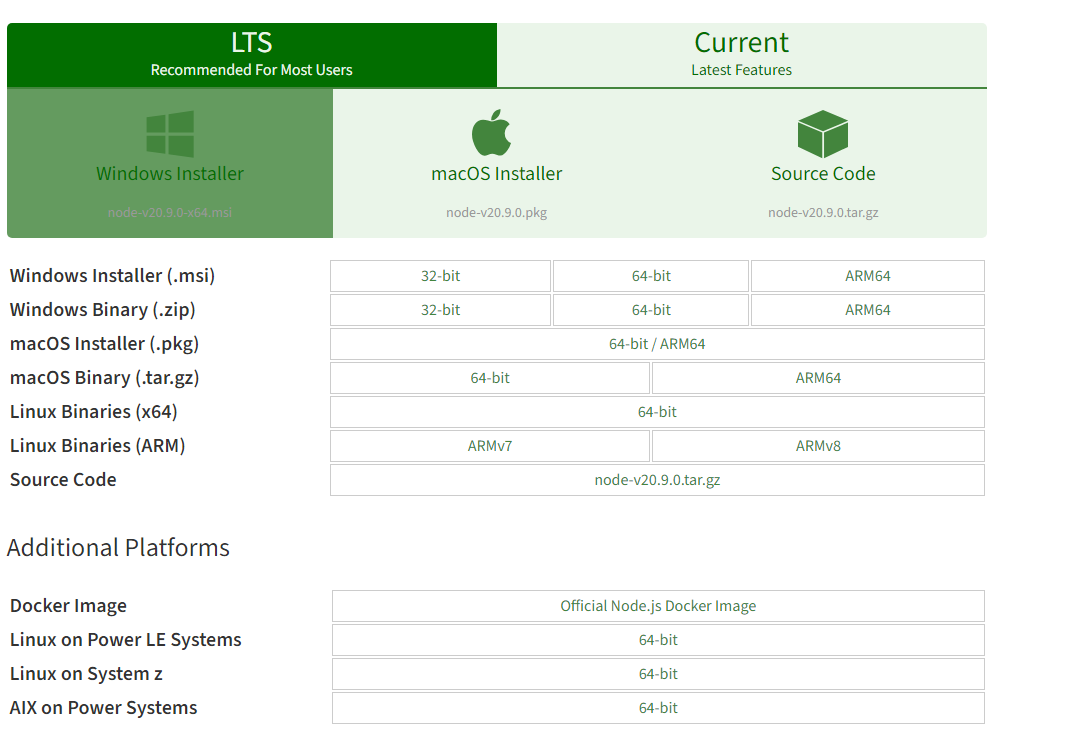Screen dimensions: 1087x747
Task: Download node-v20.9.0-x64.msi file name
Action: click(x=170, y=213)
